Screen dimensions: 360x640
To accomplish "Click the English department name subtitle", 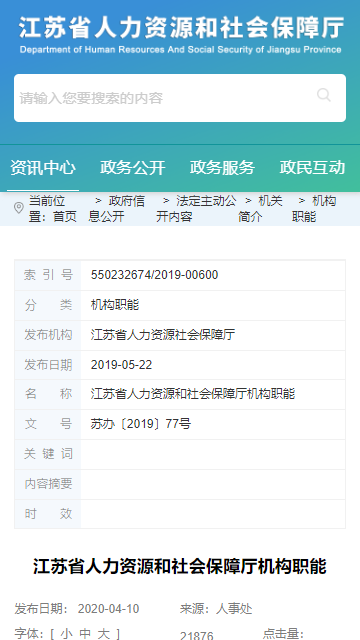I will 180,50.
